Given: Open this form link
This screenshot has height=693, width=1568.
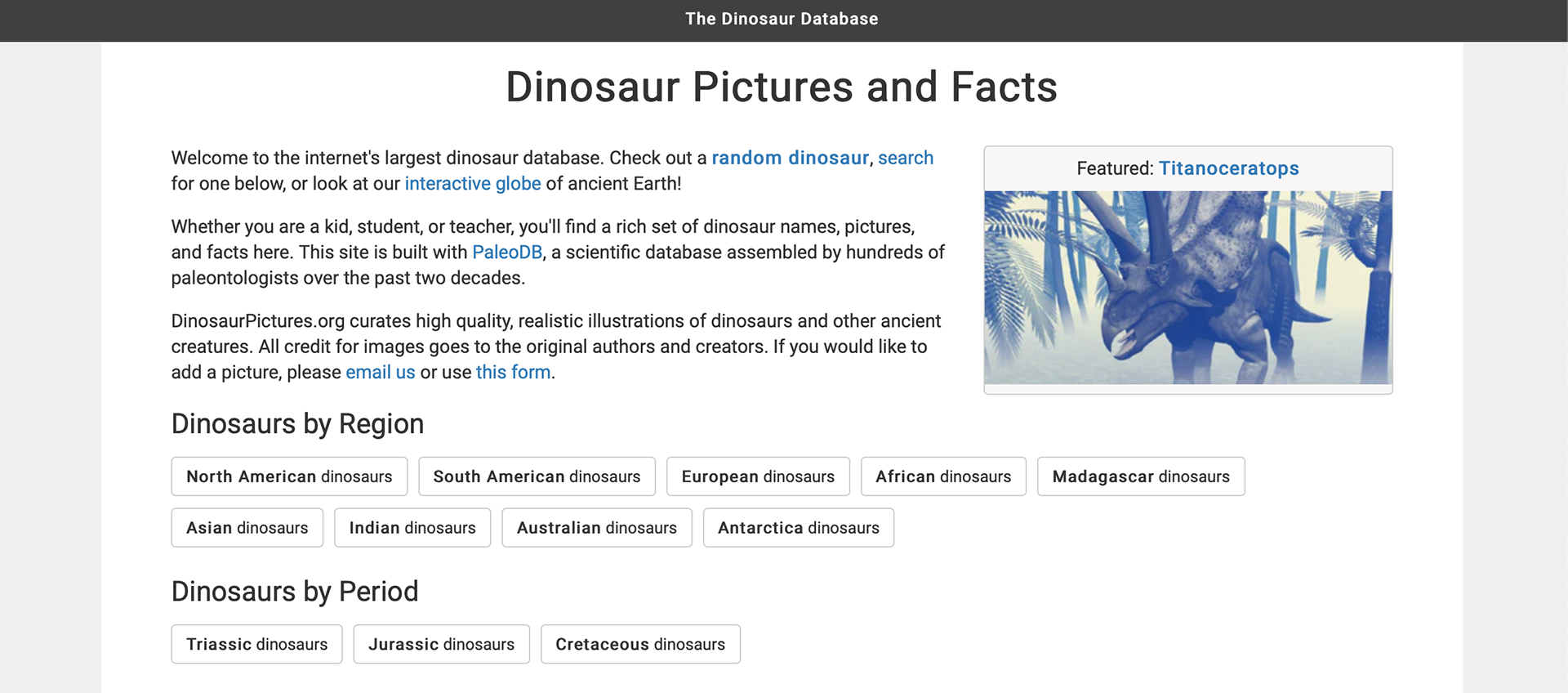Looking at the screenshot, I should click(513, 372).
